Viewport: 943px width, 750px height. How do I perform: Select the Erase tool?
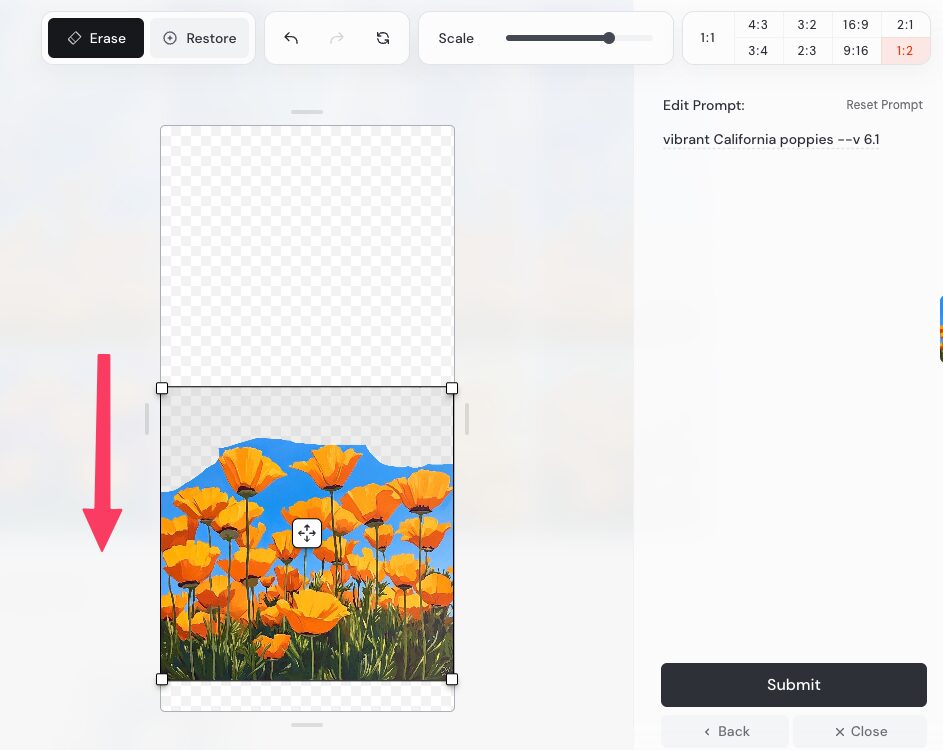click(96, 38)
